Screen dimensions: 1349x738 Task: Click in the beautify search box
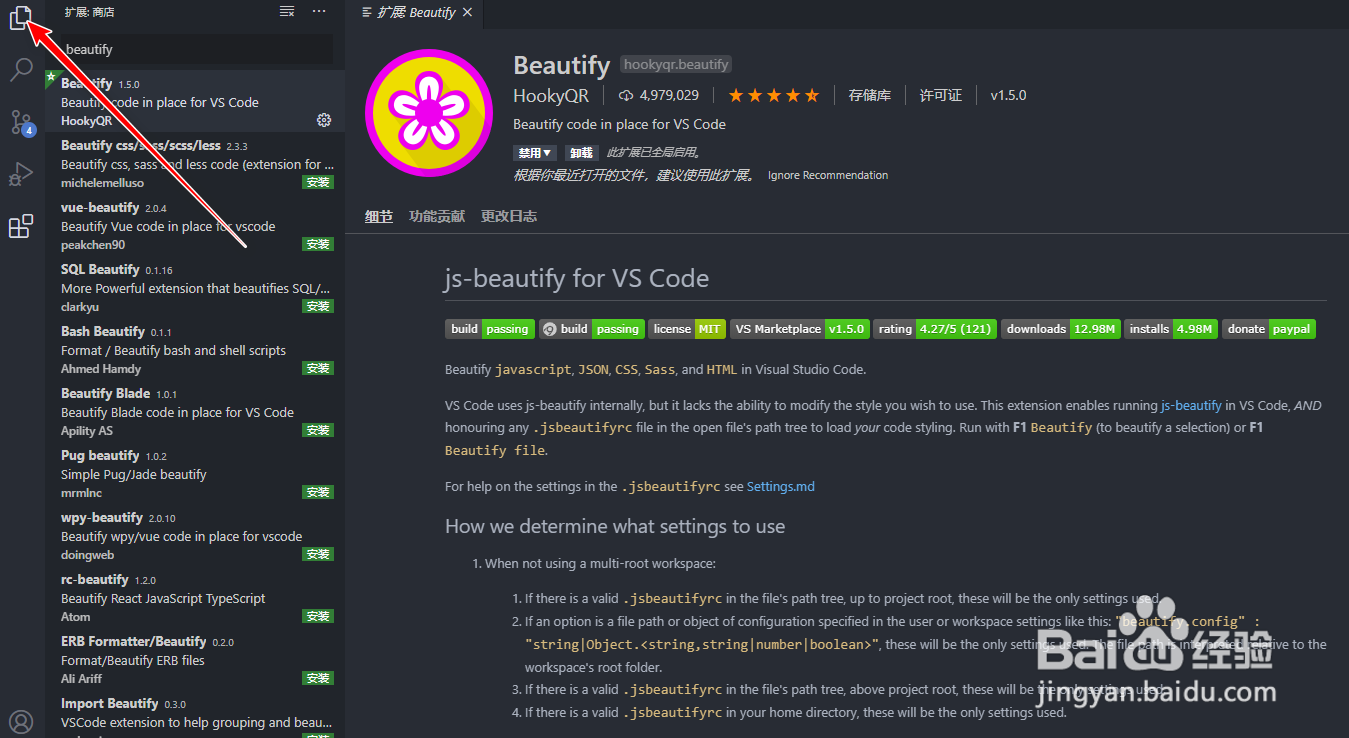[x=196, y=49]
